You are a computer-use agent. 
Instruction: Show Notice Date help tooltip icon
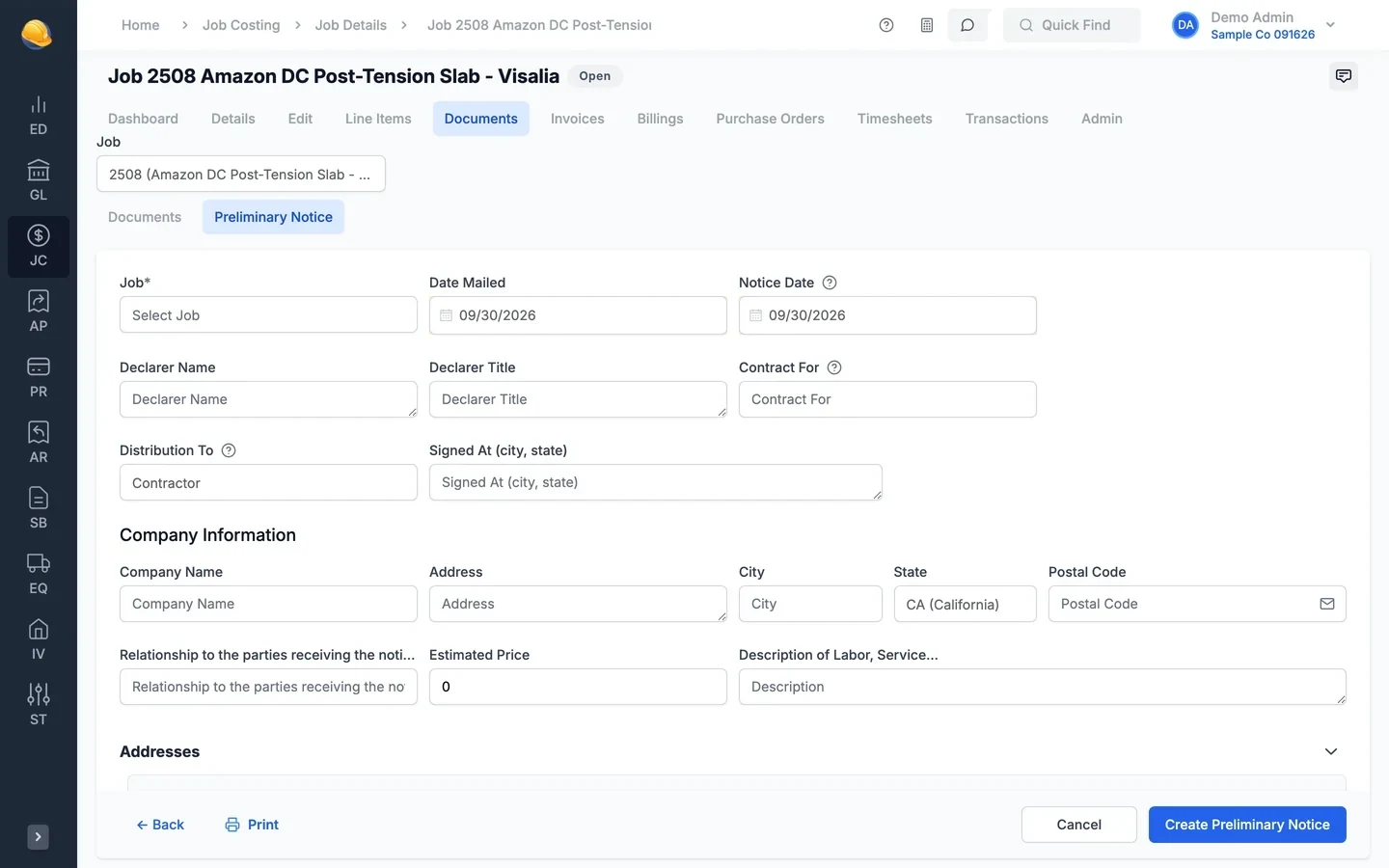[x=830, y=283]
